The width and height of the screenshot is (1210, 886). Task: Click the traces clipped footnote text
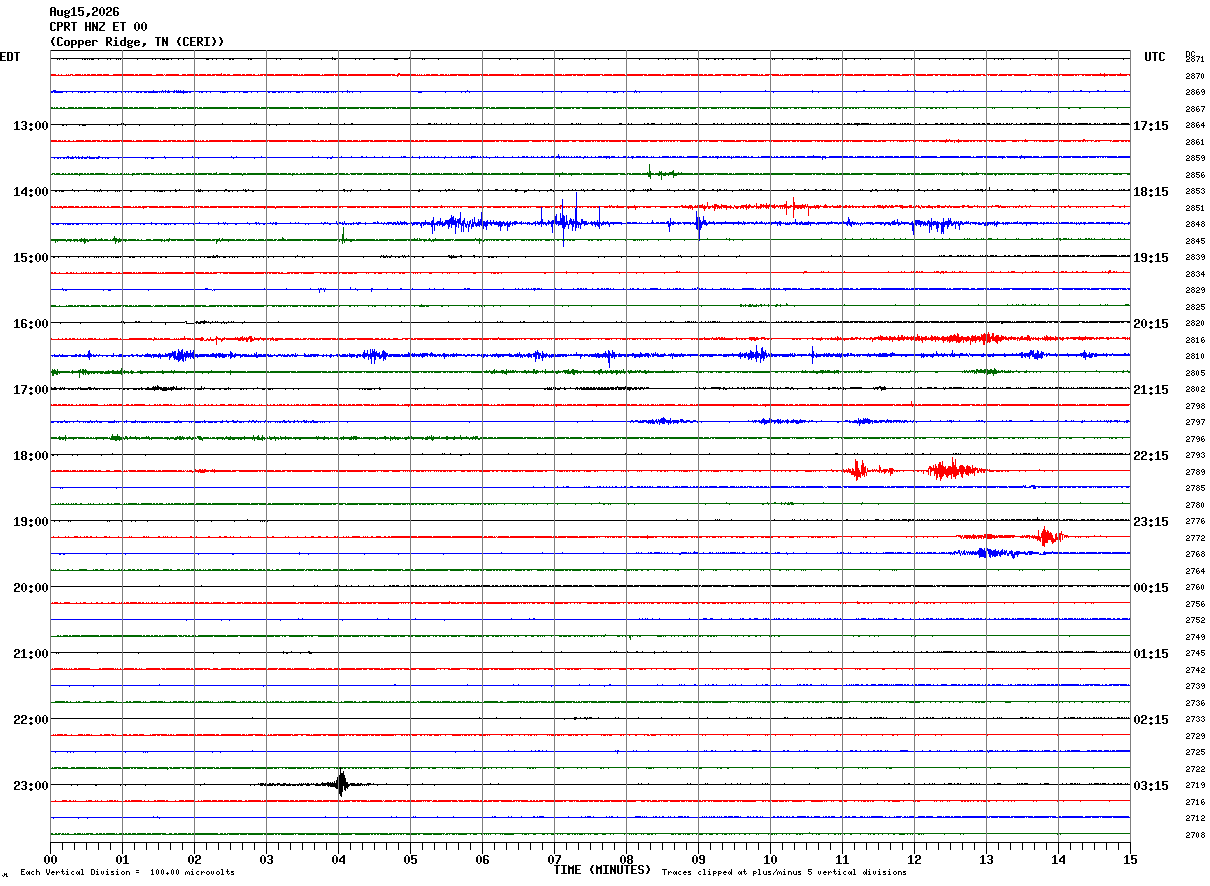(784, 872)
